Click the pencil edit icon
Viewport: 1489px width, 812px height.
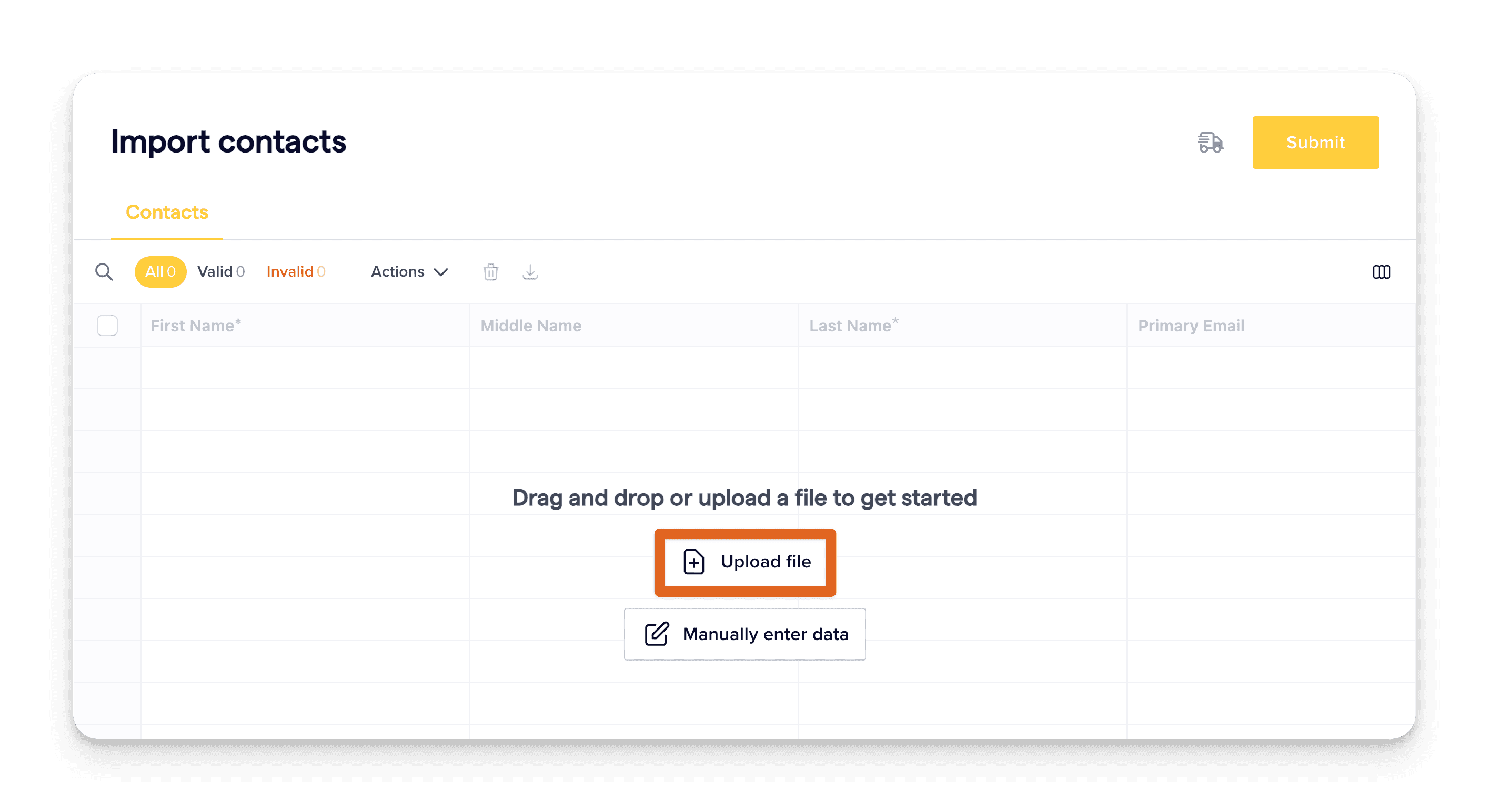(x=657, y=634)
